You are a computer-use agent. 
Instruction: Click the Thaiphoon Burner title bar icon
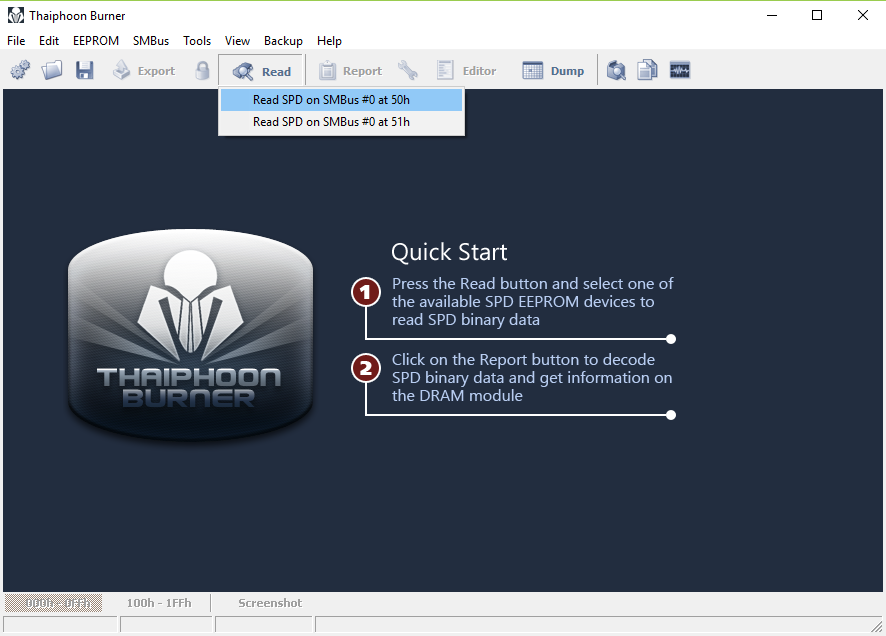[x=15, y=15]
